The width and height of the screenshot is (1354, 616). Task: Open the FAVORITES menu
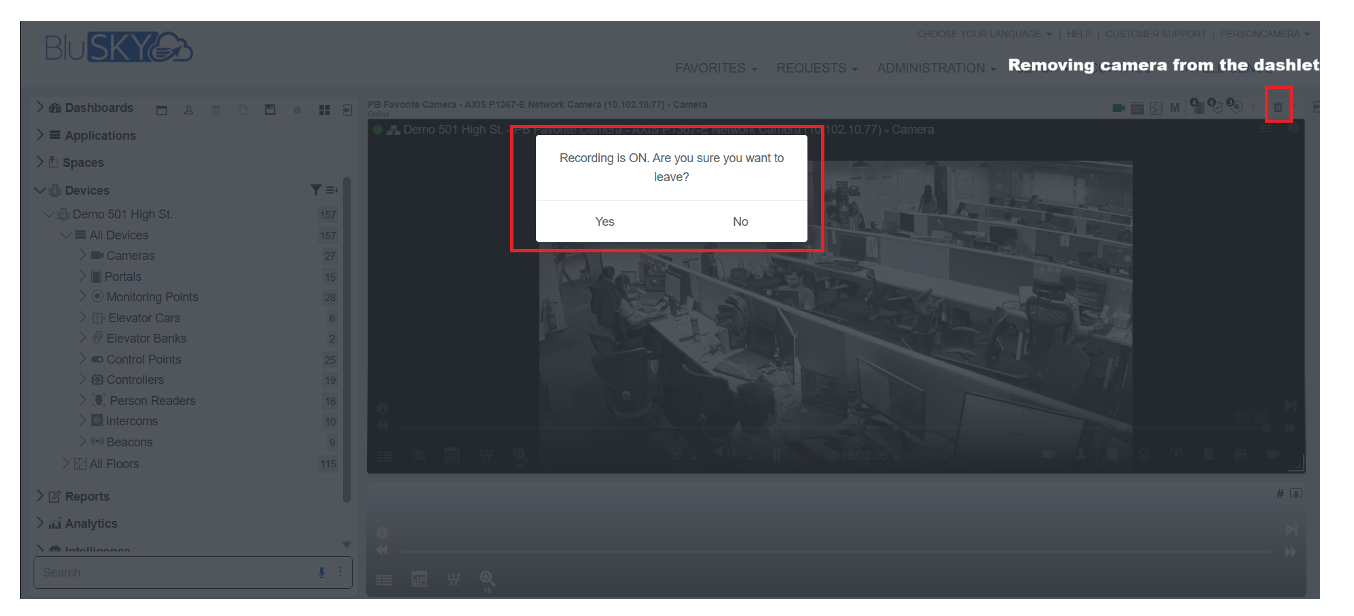coord(710,68)
